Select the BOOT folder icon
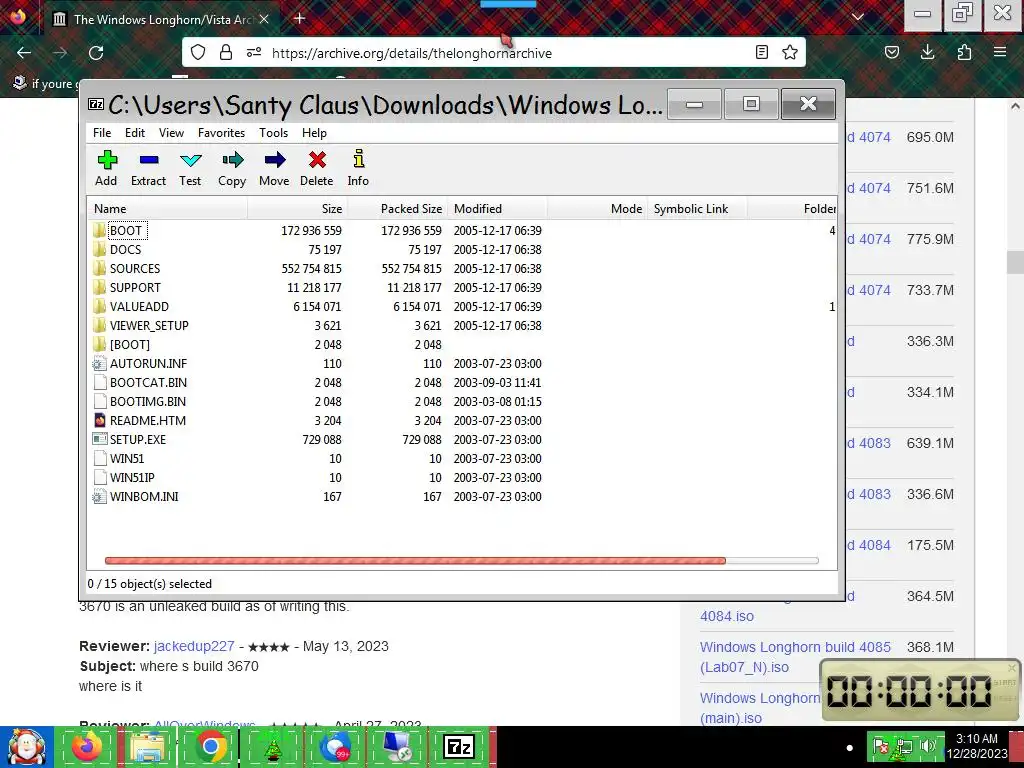1024x768 pixels. (x=99, y=231)
